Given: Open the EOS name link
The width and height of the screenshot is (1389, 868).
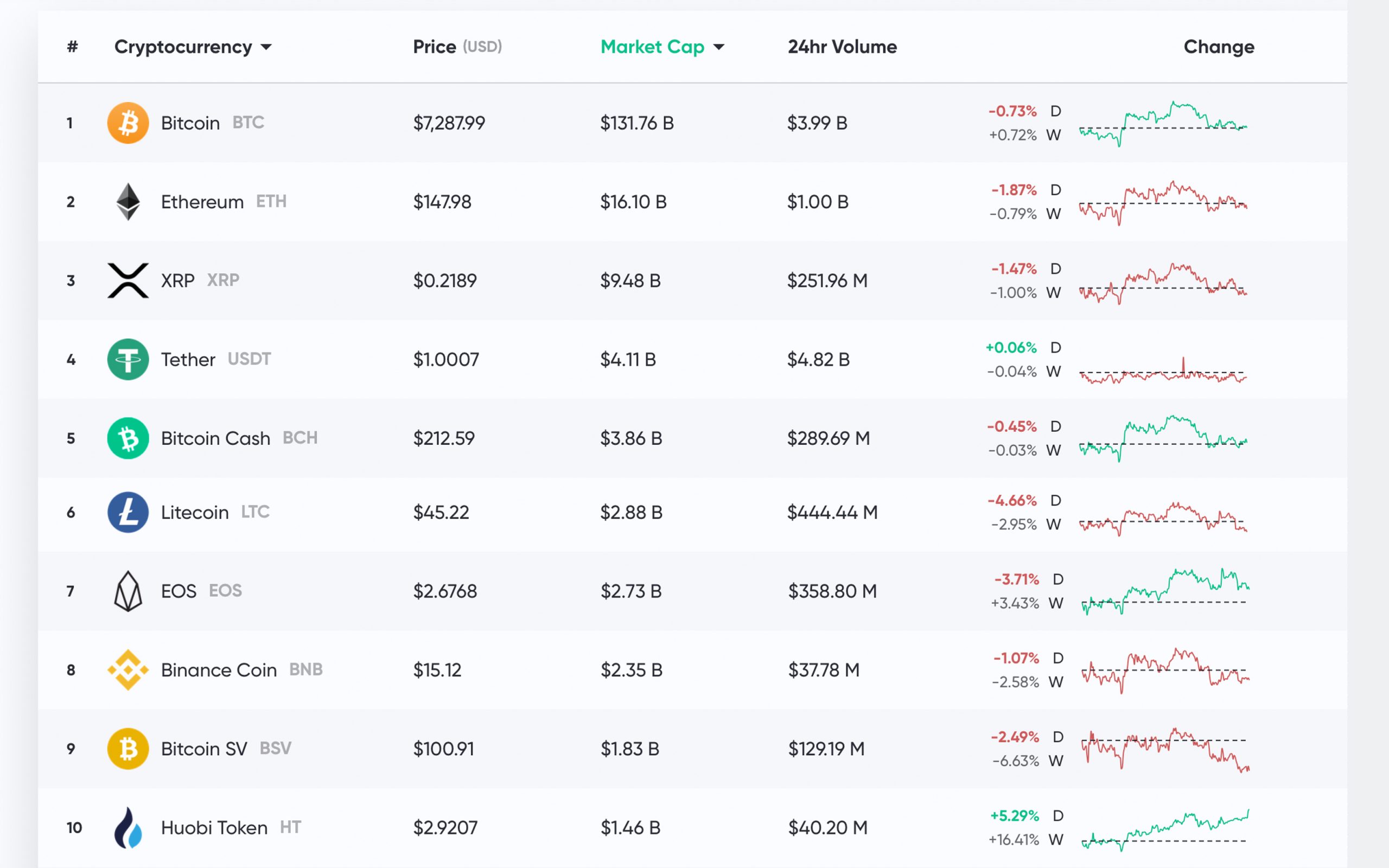Looking at the screenshot, I should 179,591.
